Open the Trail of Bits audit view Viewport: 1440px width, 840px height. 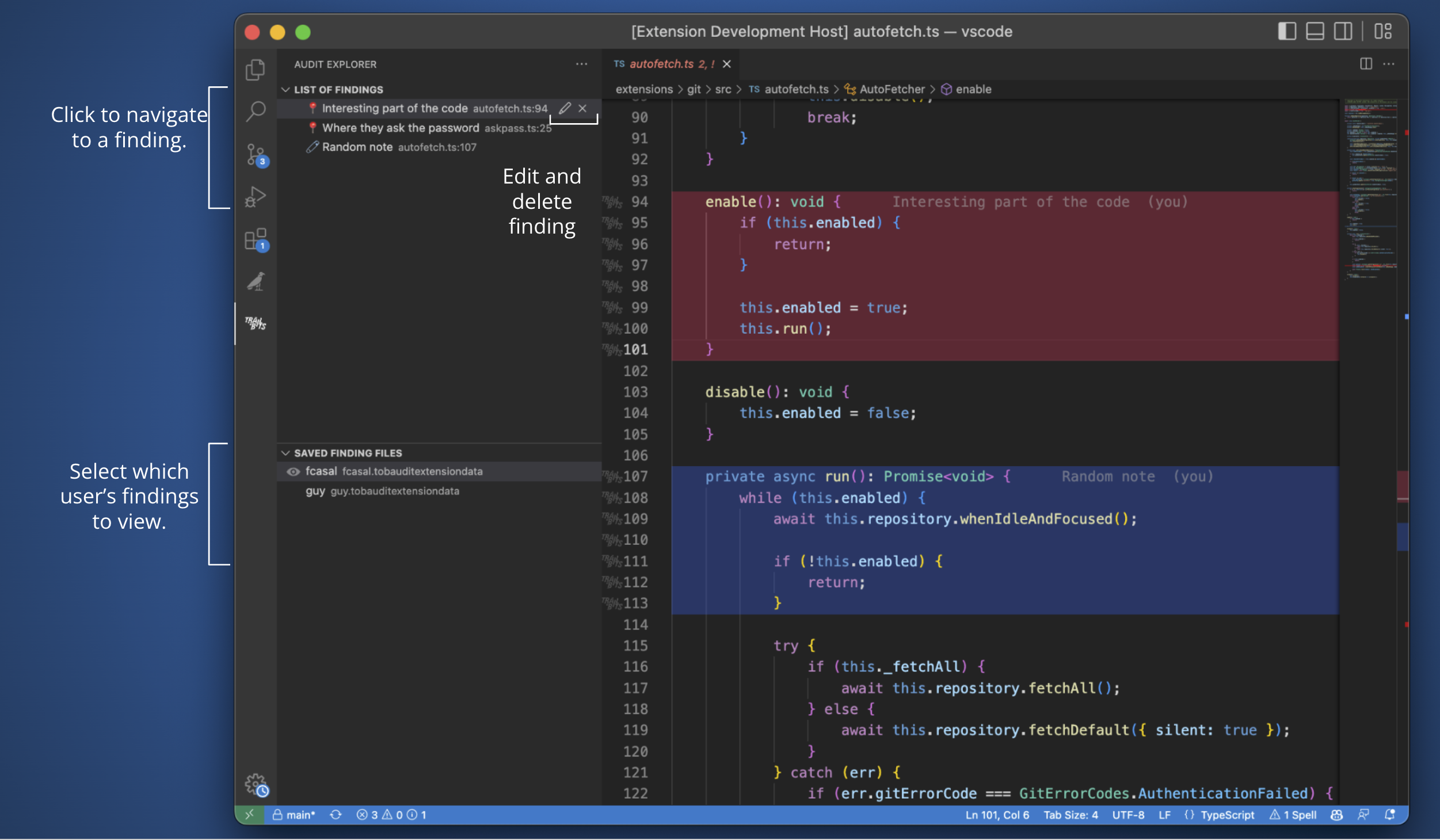(x=256, y=323)
